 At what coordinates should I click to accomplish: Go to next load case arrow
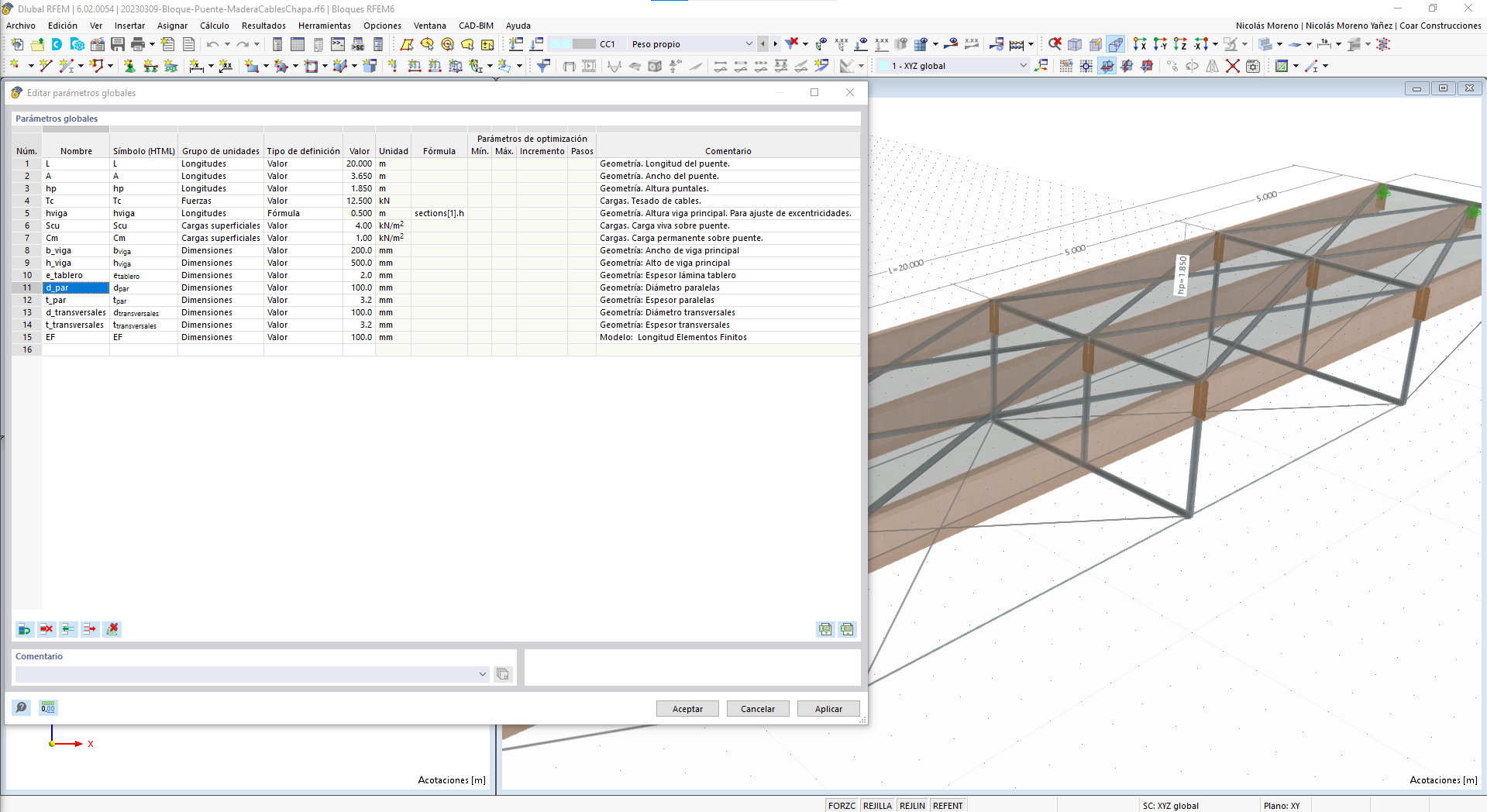pos(775,44)
